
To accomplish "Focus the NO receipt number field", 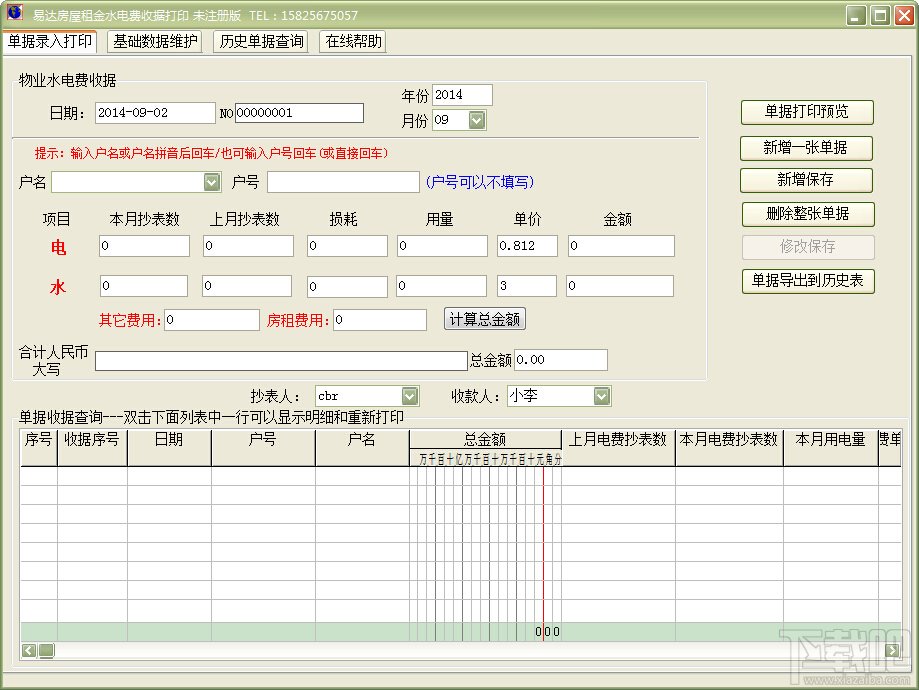I will click(x=299, y=113).
